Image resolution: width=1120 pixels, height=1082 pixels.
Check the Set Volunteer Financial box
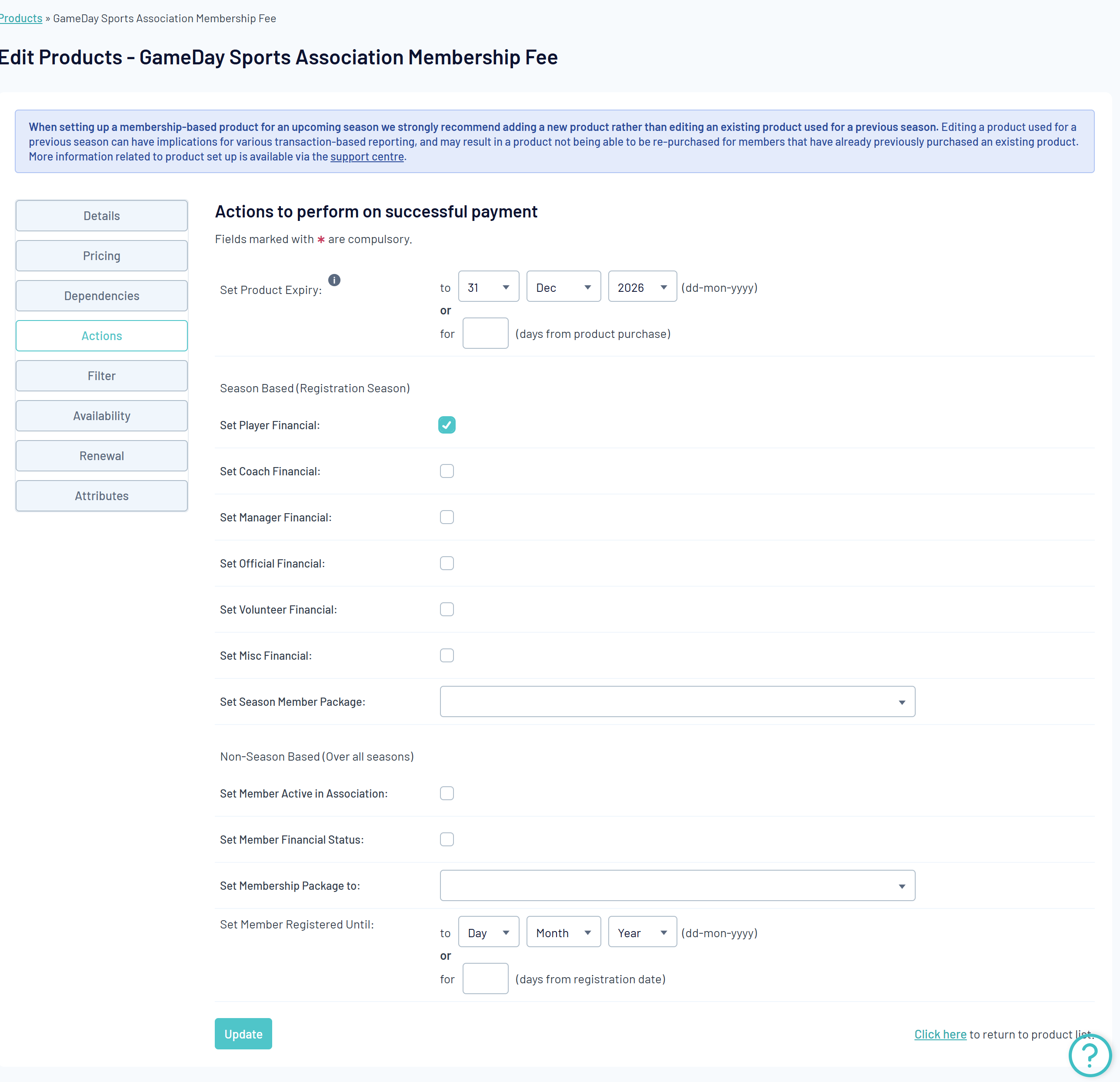click(x=447, y=609)
